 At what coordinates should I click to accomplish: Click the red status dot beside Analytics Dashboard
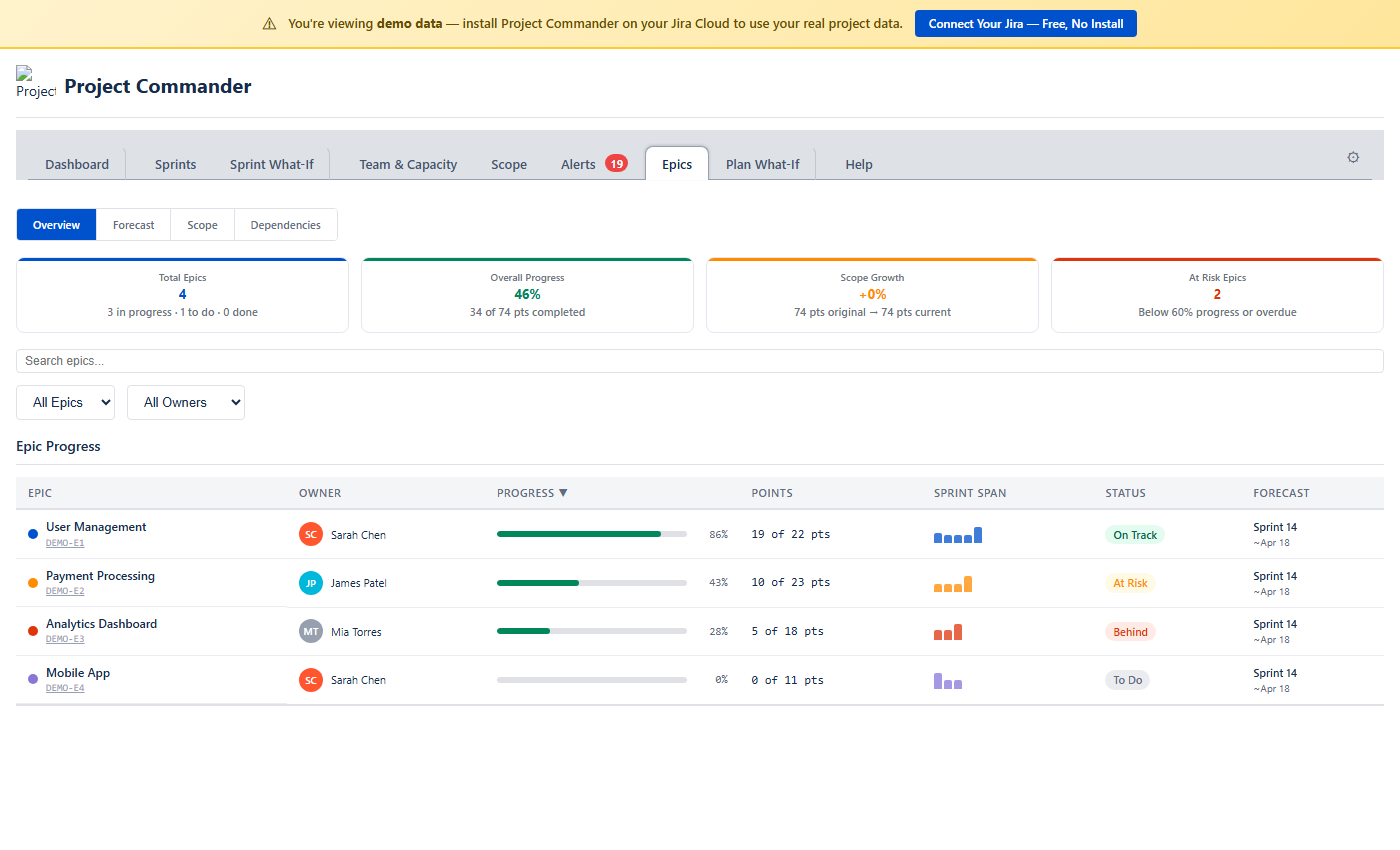click(32, 631)
